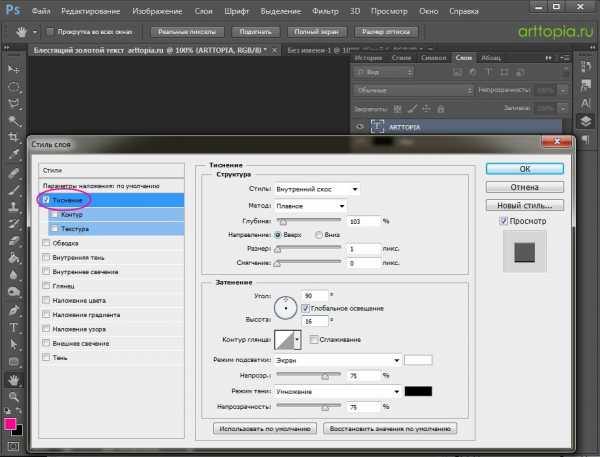
Task: Select the Elliptical Marquee tool
Action: click(x=14, y=87)
